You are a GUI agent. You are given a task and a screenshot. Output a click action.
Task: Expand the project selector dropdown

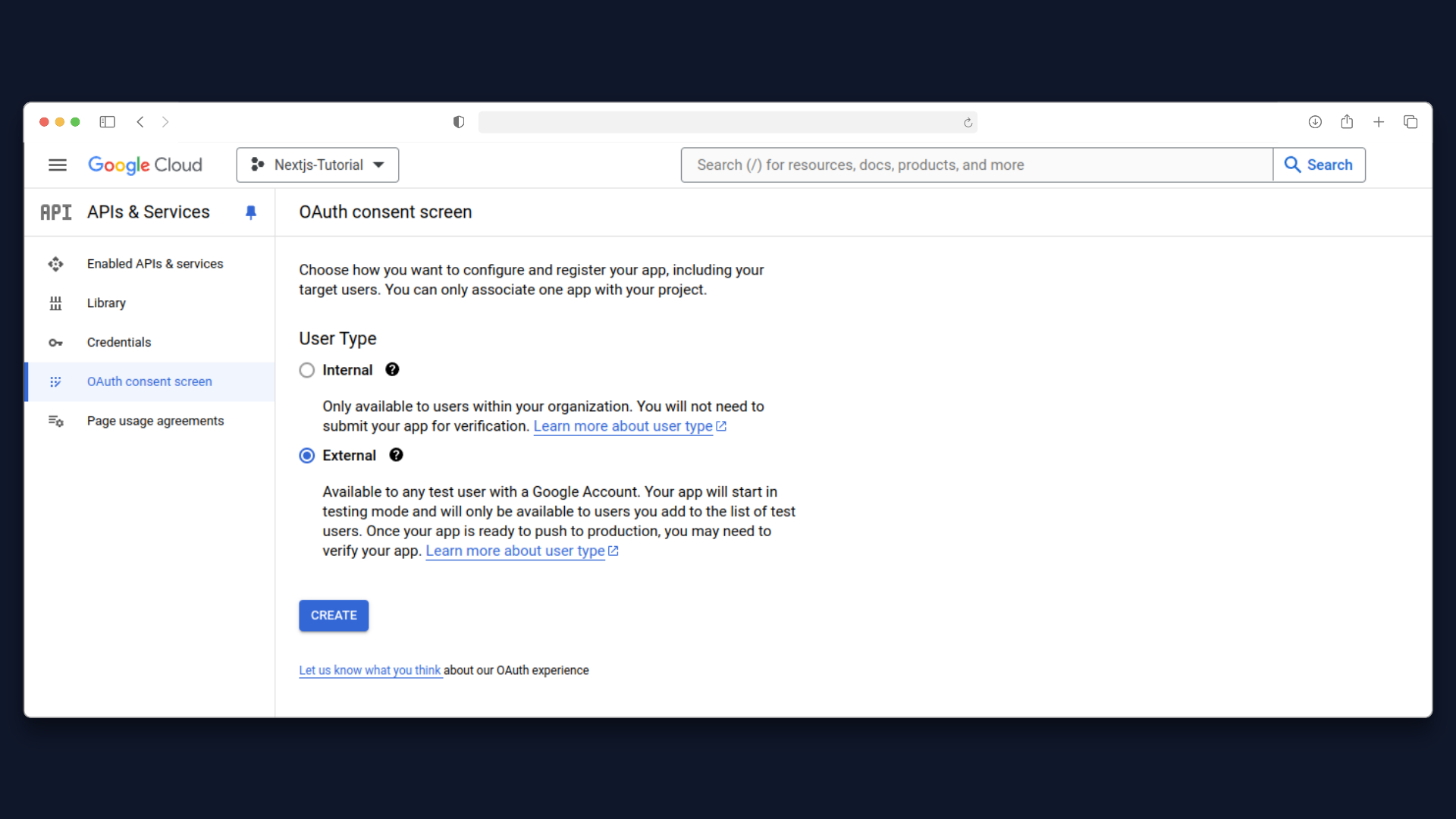317,165
